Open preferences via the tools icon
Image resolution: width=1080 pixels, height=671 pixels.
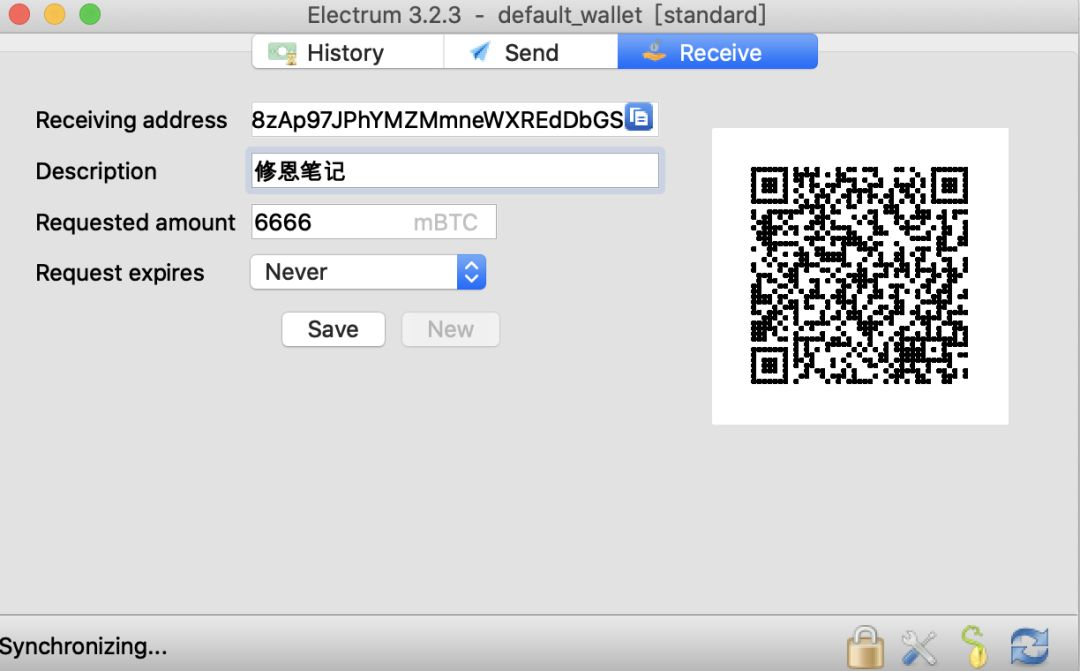click(x=919, y=648)
